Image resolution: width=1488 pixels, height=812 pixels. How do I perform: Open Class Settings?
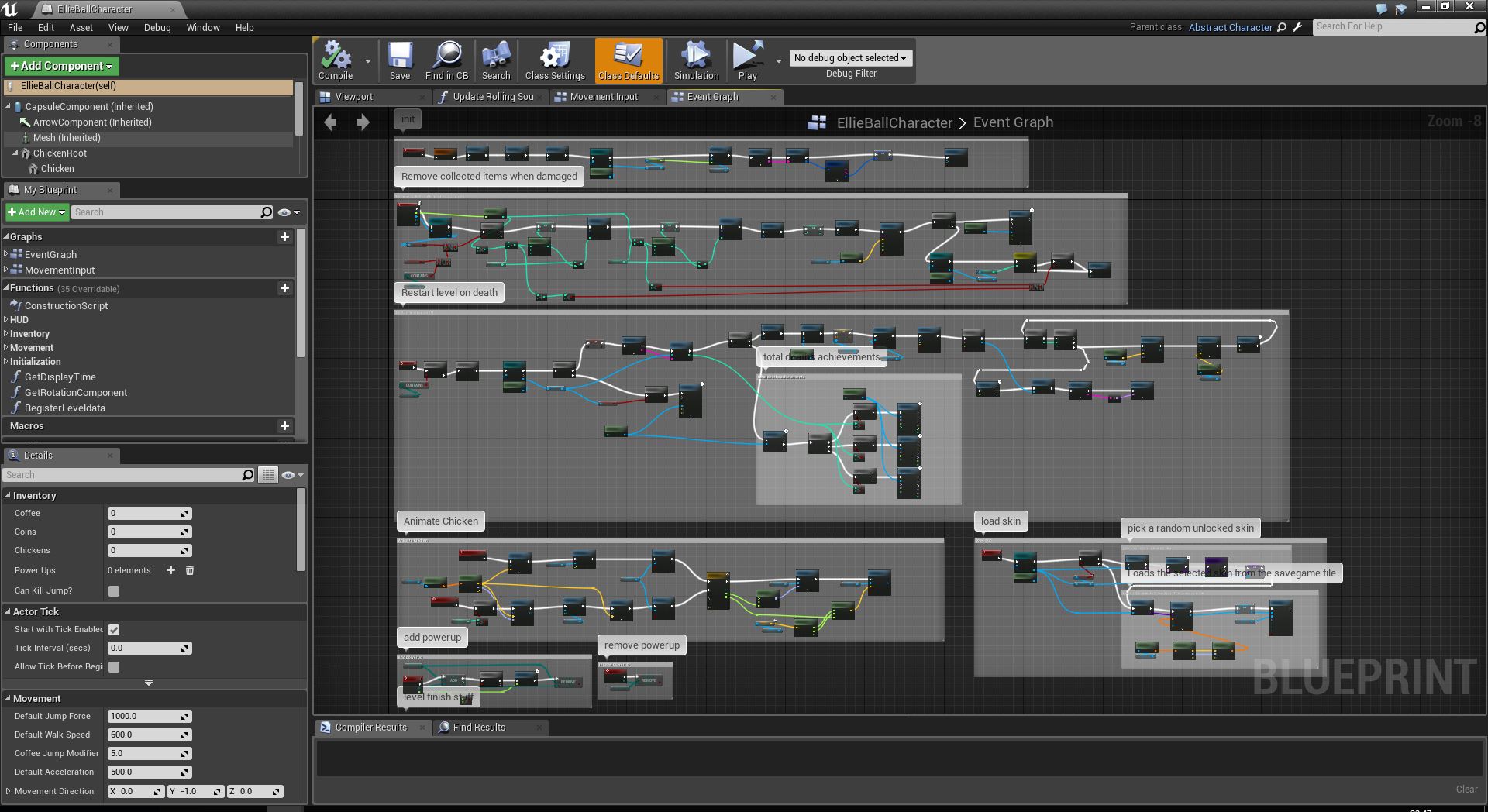(x=554, y=60)
